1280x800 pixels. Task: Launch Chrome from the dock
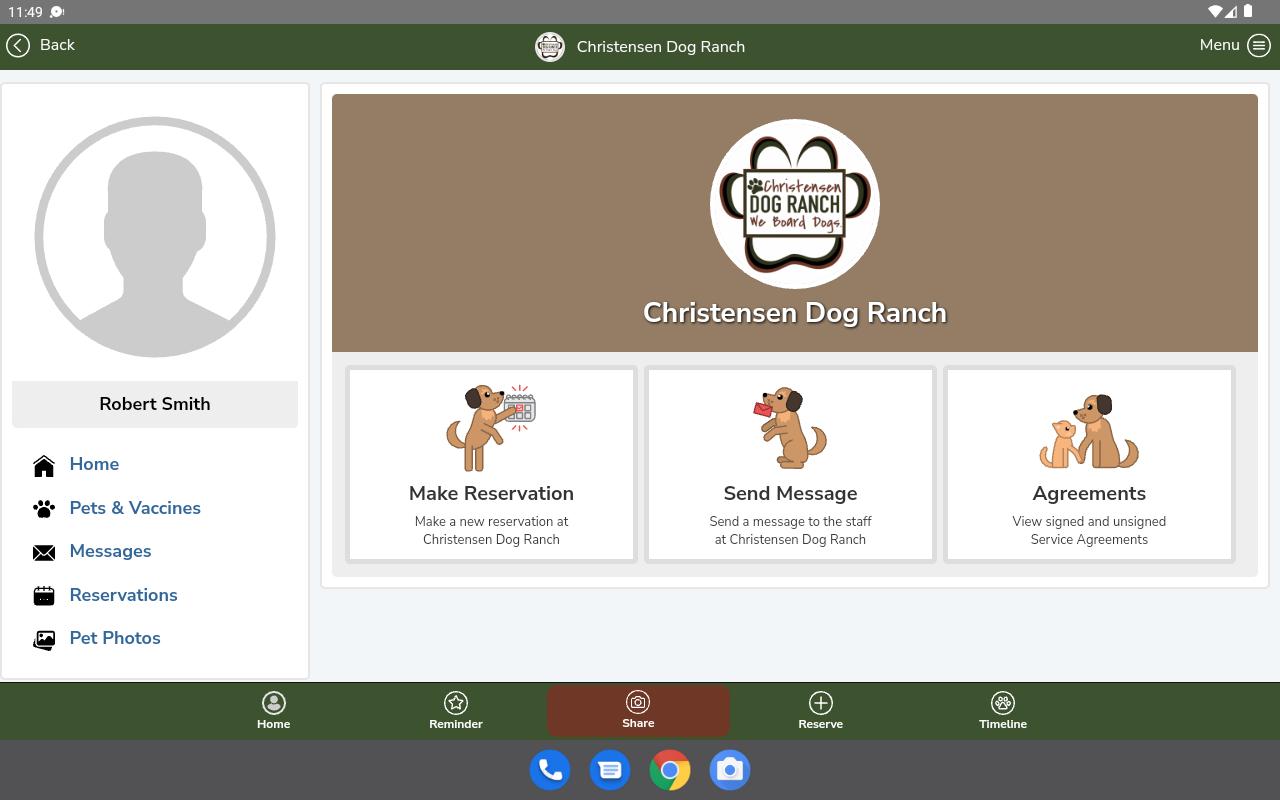pos(670,770)
